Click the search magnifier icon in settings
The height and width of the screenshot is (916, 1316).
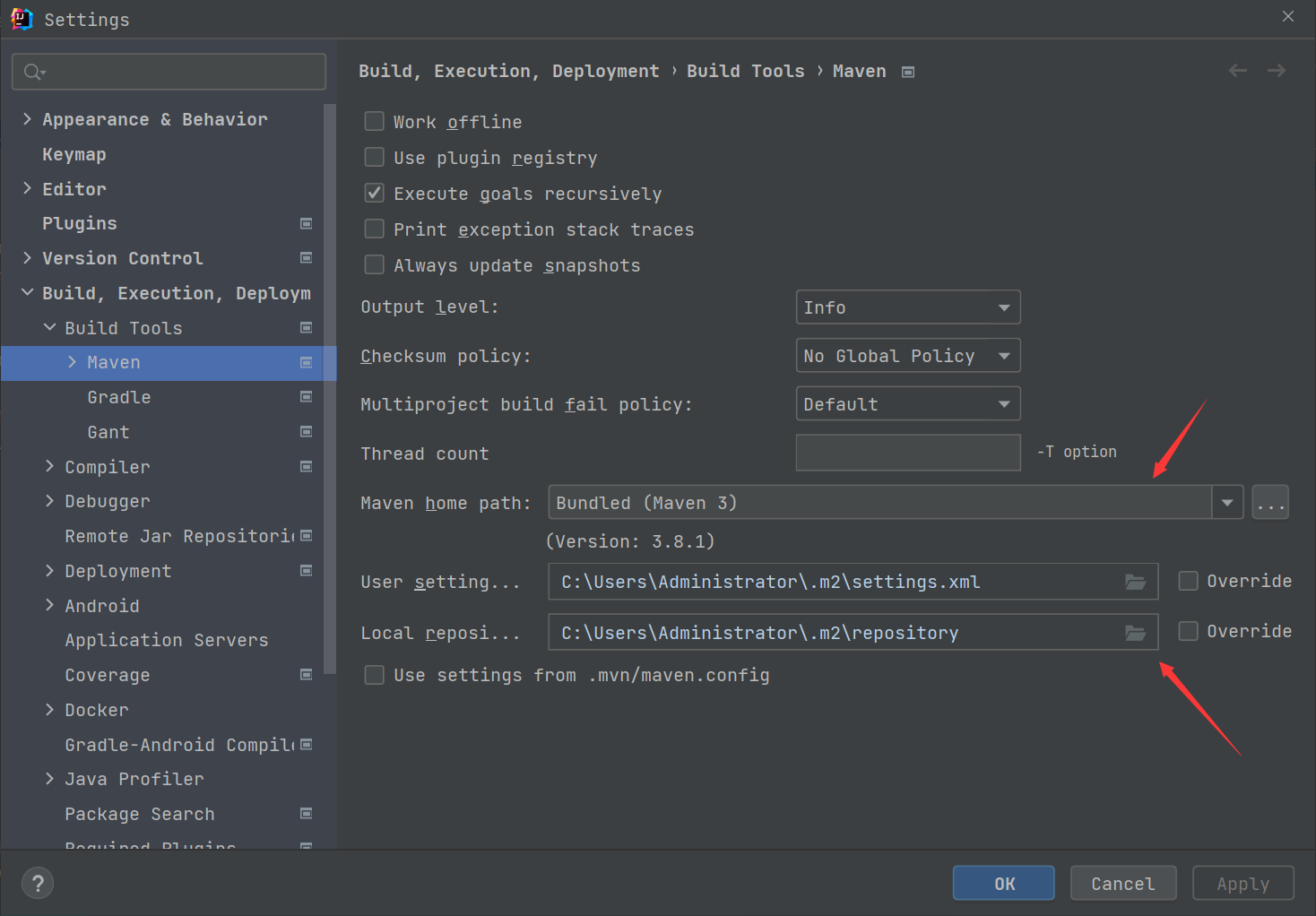pyautogui.click(x=34, y=72)
